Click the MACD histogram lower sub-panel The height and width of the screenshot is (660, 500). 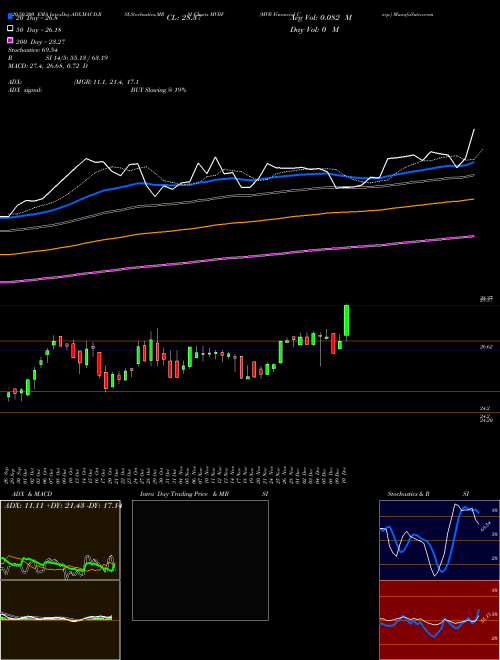click(x=60, y=620)
